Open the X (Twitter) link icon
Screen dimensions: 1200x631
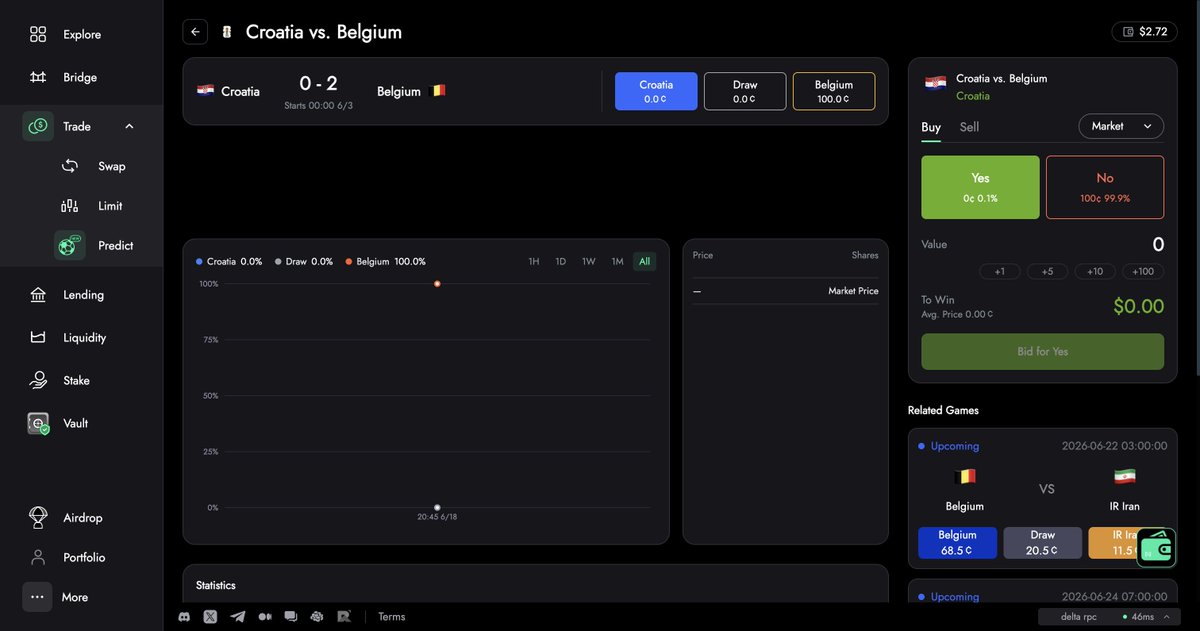[210, 617]
